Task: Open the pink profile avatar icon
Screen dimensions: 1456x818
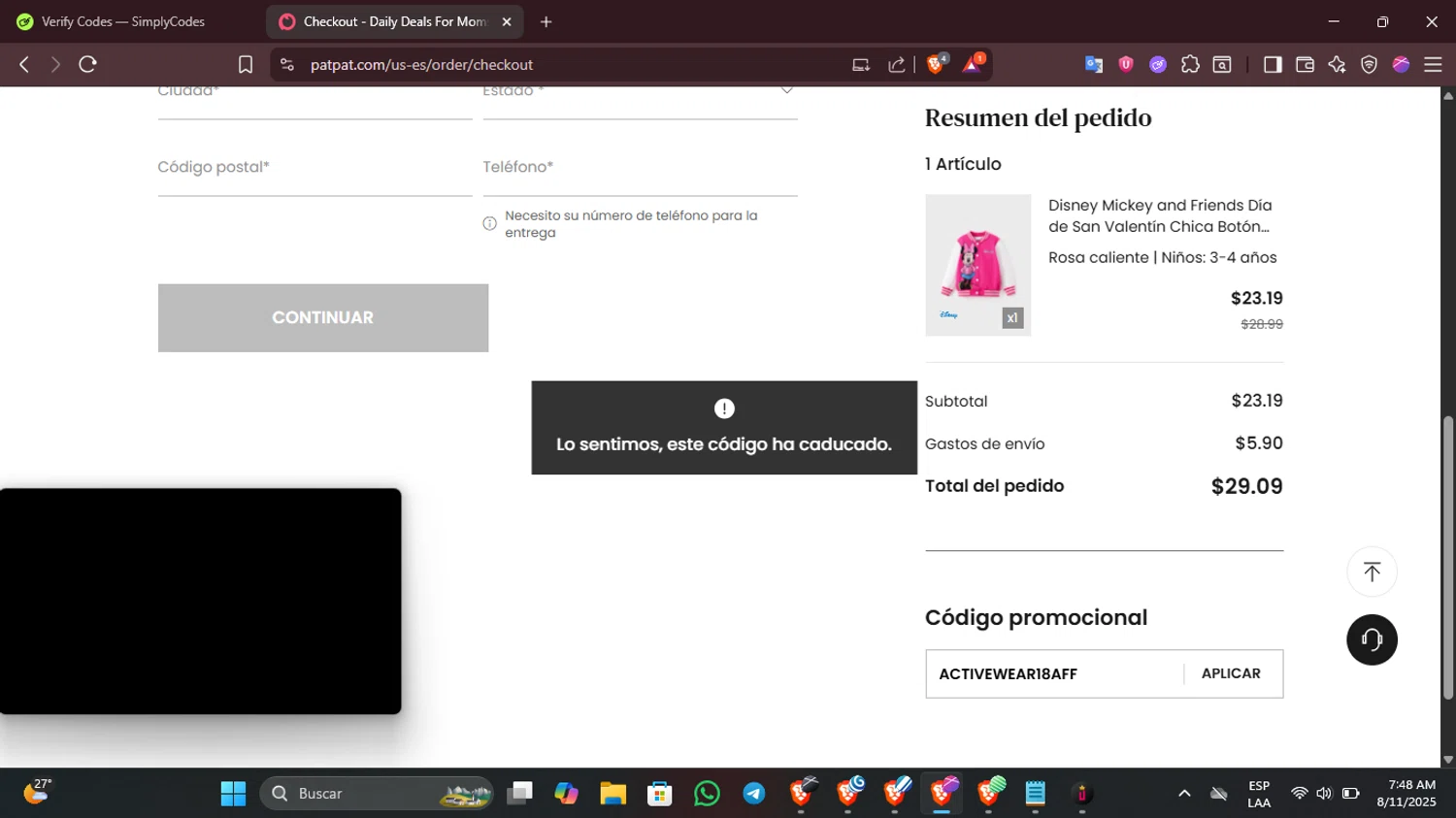Action: point(1401,64)
